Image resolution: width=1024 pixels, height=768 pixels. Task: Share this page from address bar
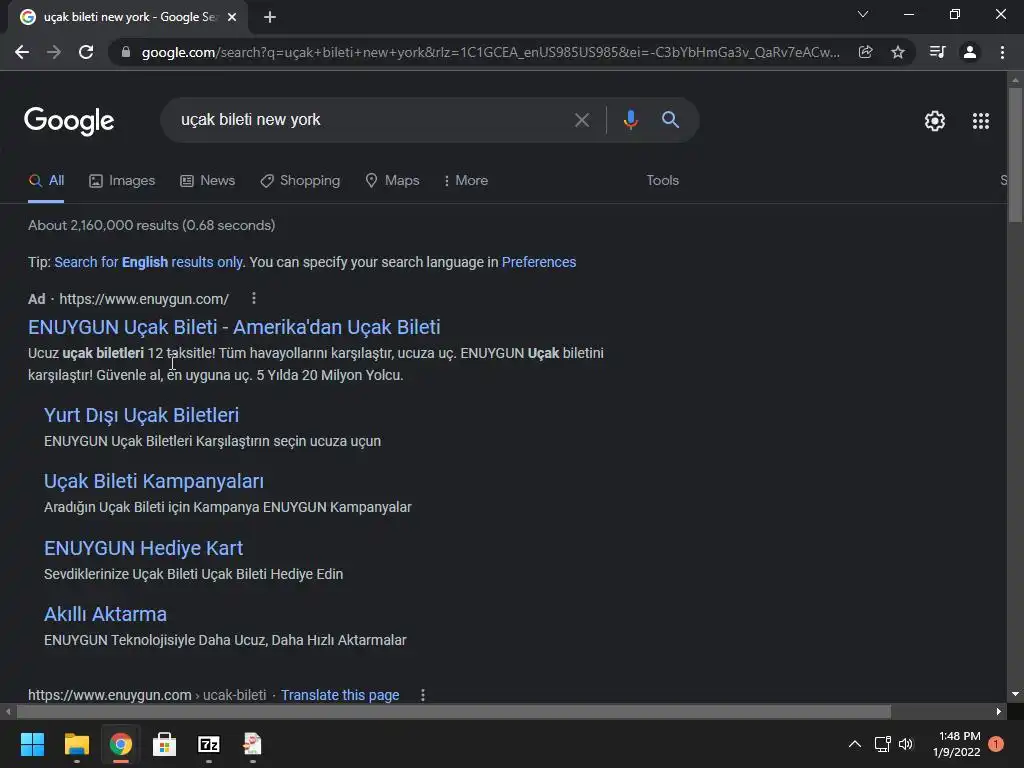tap(865, 52)
